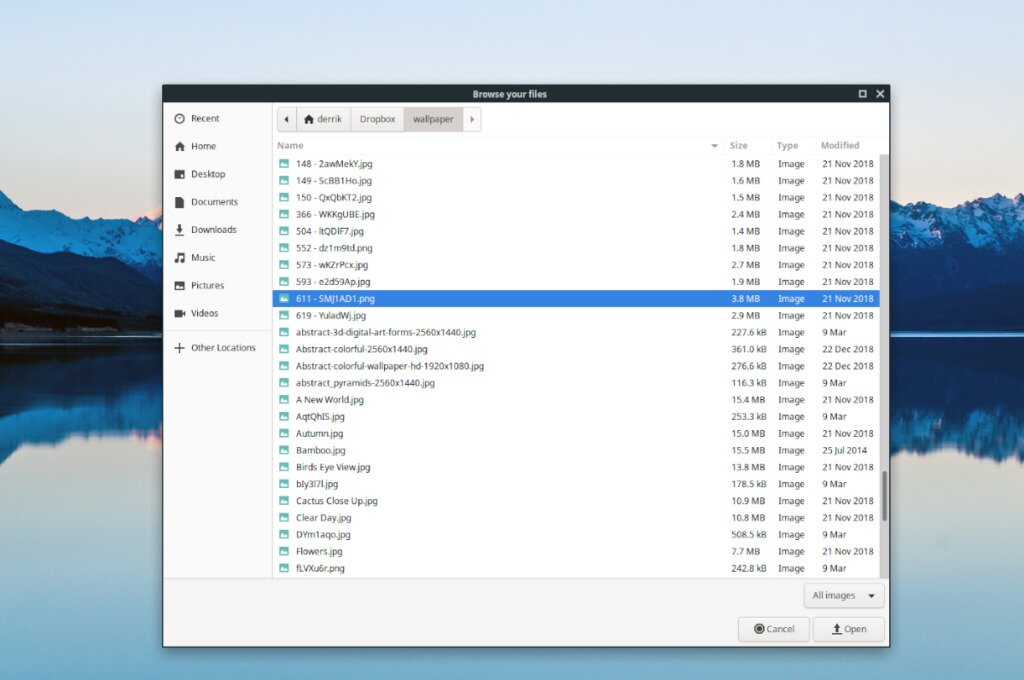Click the sort arrow on the Name column

point(713,145)
